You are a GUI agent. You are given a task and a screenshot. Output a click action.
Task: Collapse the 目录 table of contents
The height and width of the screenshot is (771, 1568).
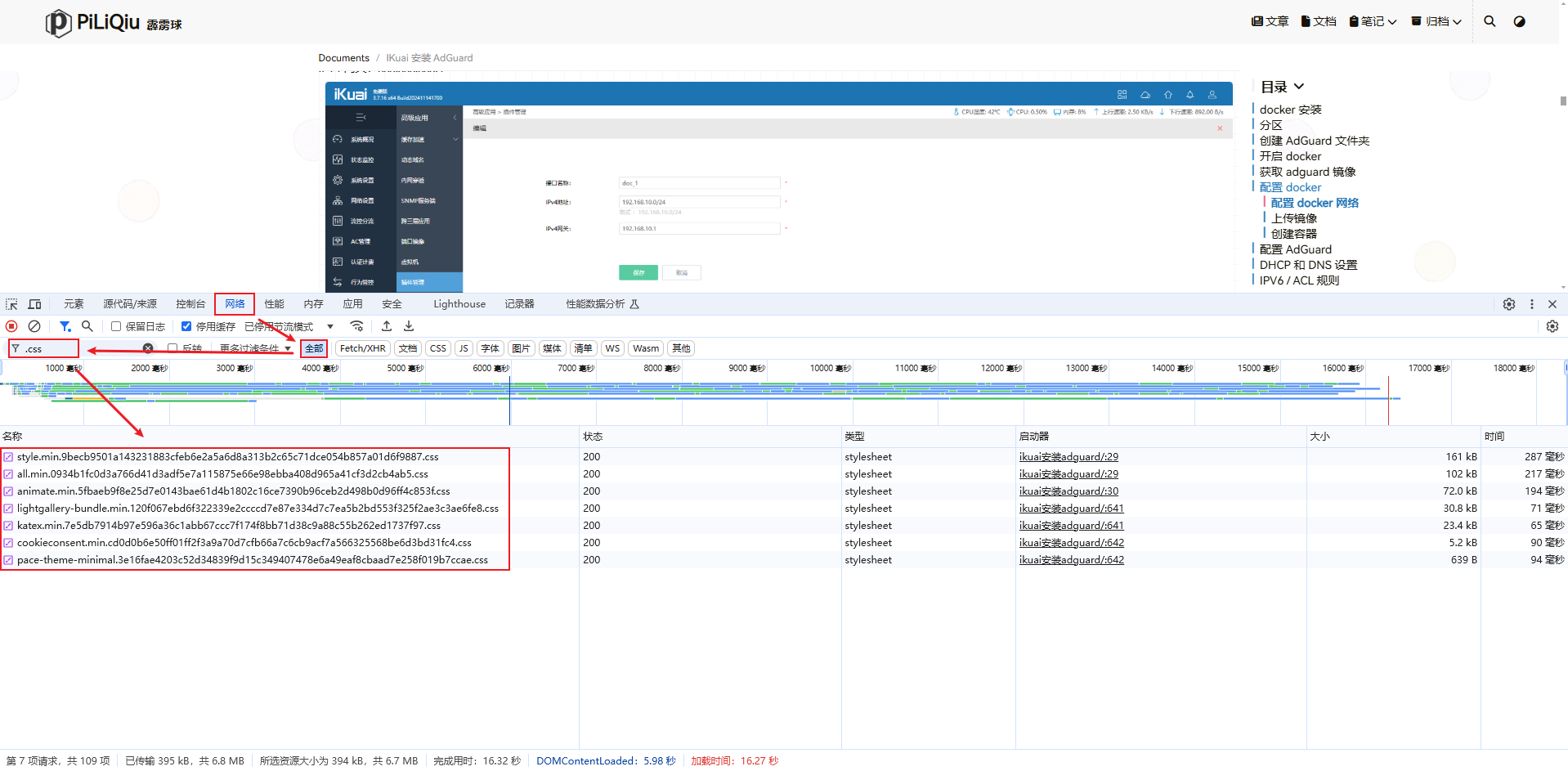tap(1299, 87)
